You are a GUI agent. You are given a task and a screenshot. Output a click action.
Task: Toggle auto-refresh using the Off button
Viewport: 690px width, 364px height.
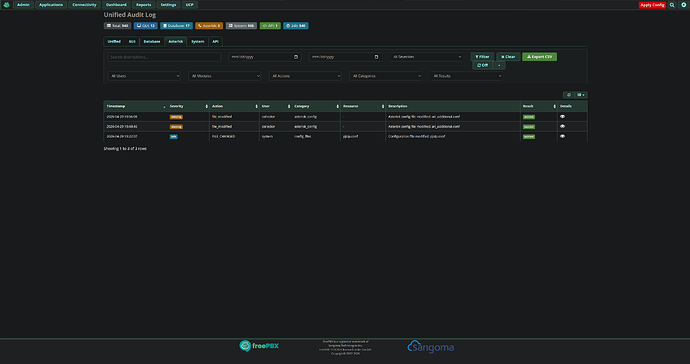point(482,65)
